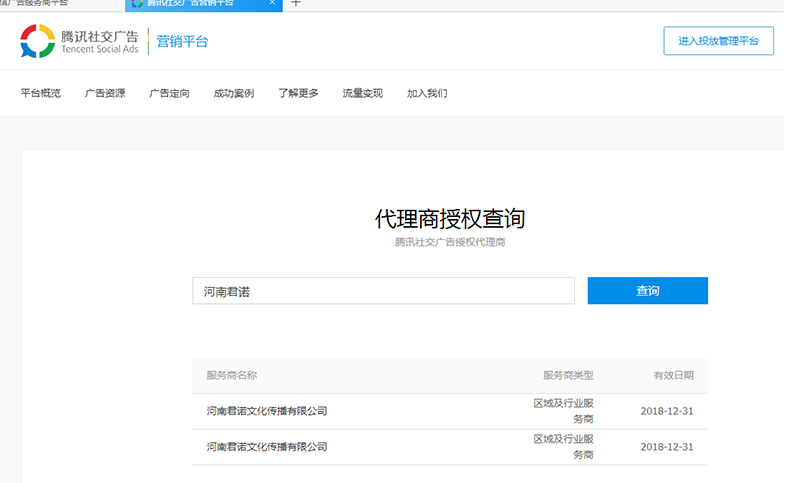
Task: Click second row's 区域及行业服务商 type cell
Action: tap(564, 447)
